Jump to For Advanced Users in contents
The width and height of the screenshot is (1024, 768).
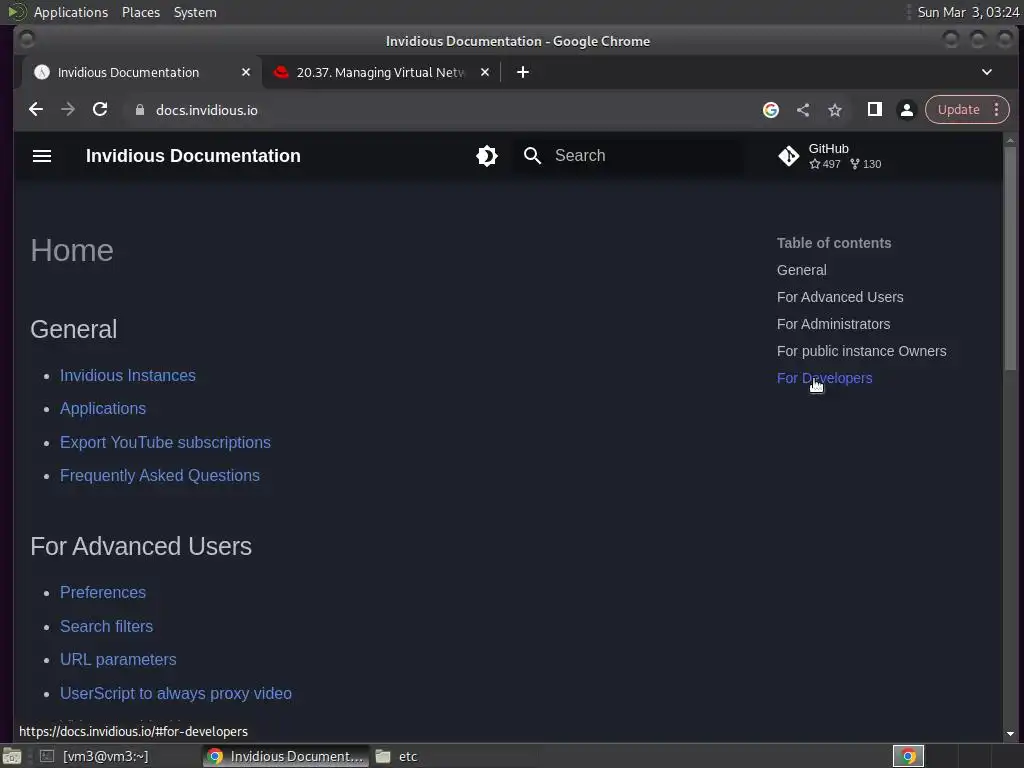(x=840, y=297)
